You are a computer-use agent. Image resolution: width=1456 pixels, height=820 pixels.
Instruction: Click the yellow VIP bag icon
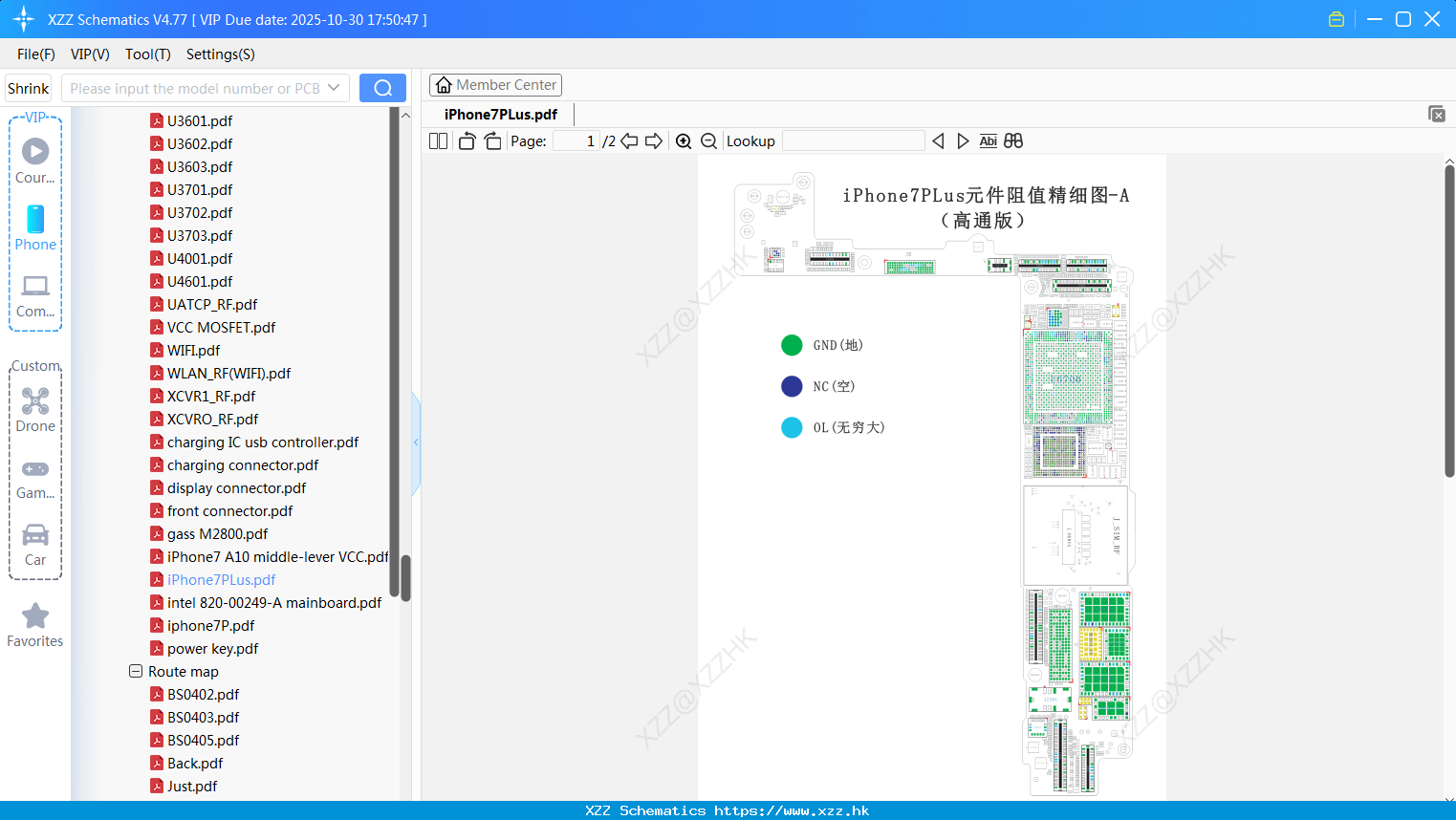tap(1336, 19)
